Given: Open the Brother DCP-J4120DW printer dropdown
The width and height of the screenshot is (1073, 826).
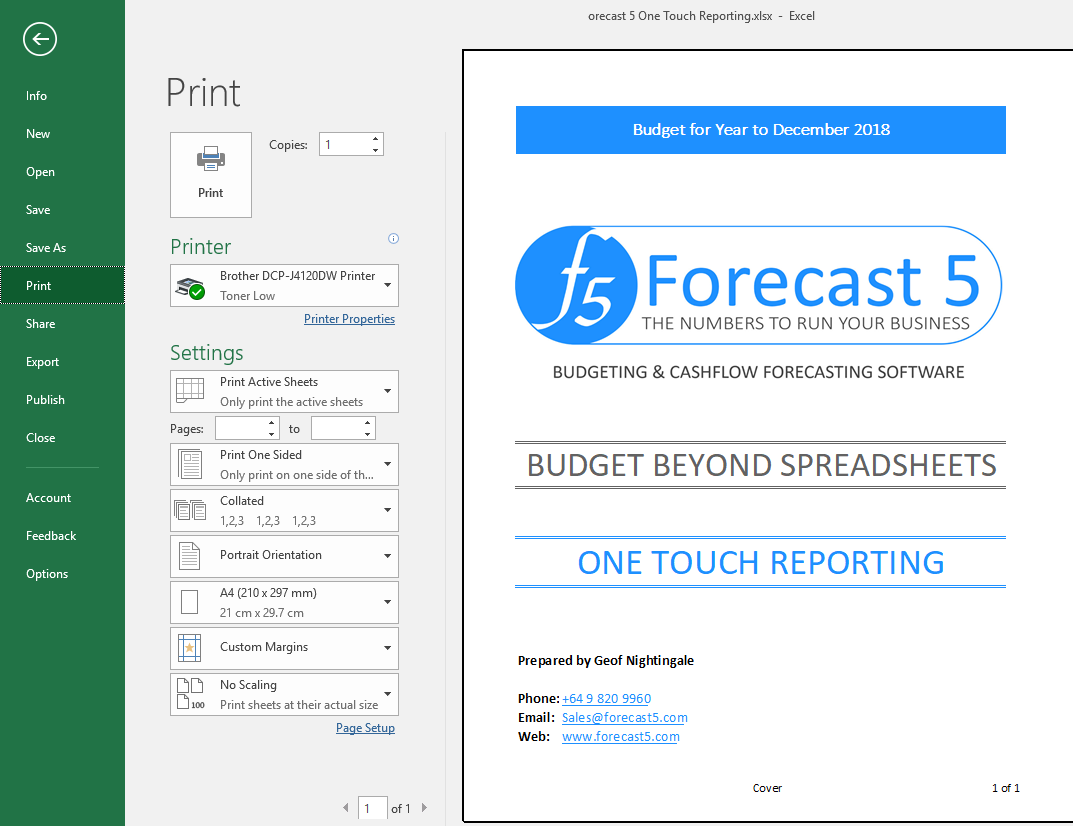Looking at the screenshot, I should tap(284, 285).
